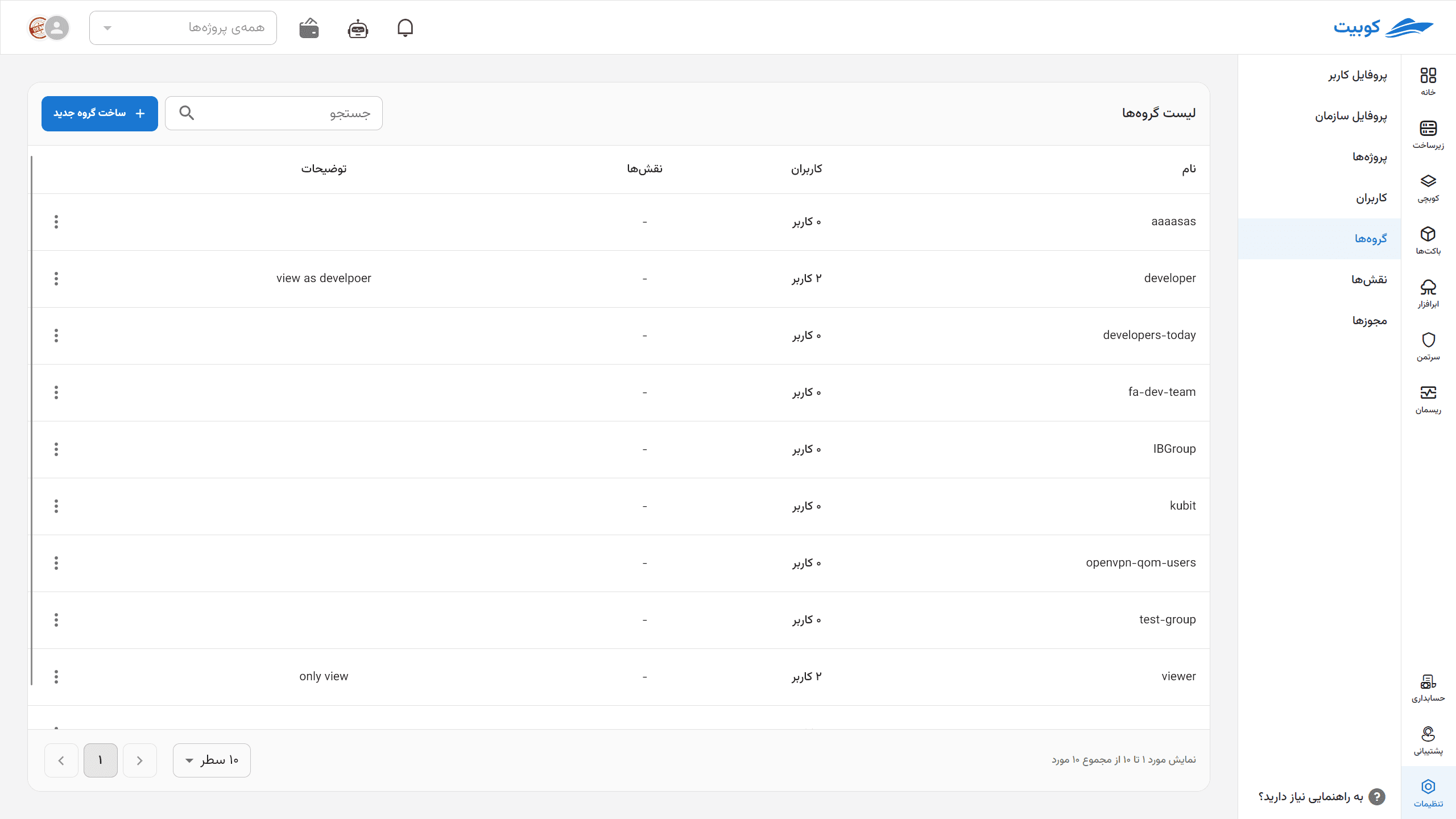Go to پروفایل سازمان menu item

coord(1319,116)
